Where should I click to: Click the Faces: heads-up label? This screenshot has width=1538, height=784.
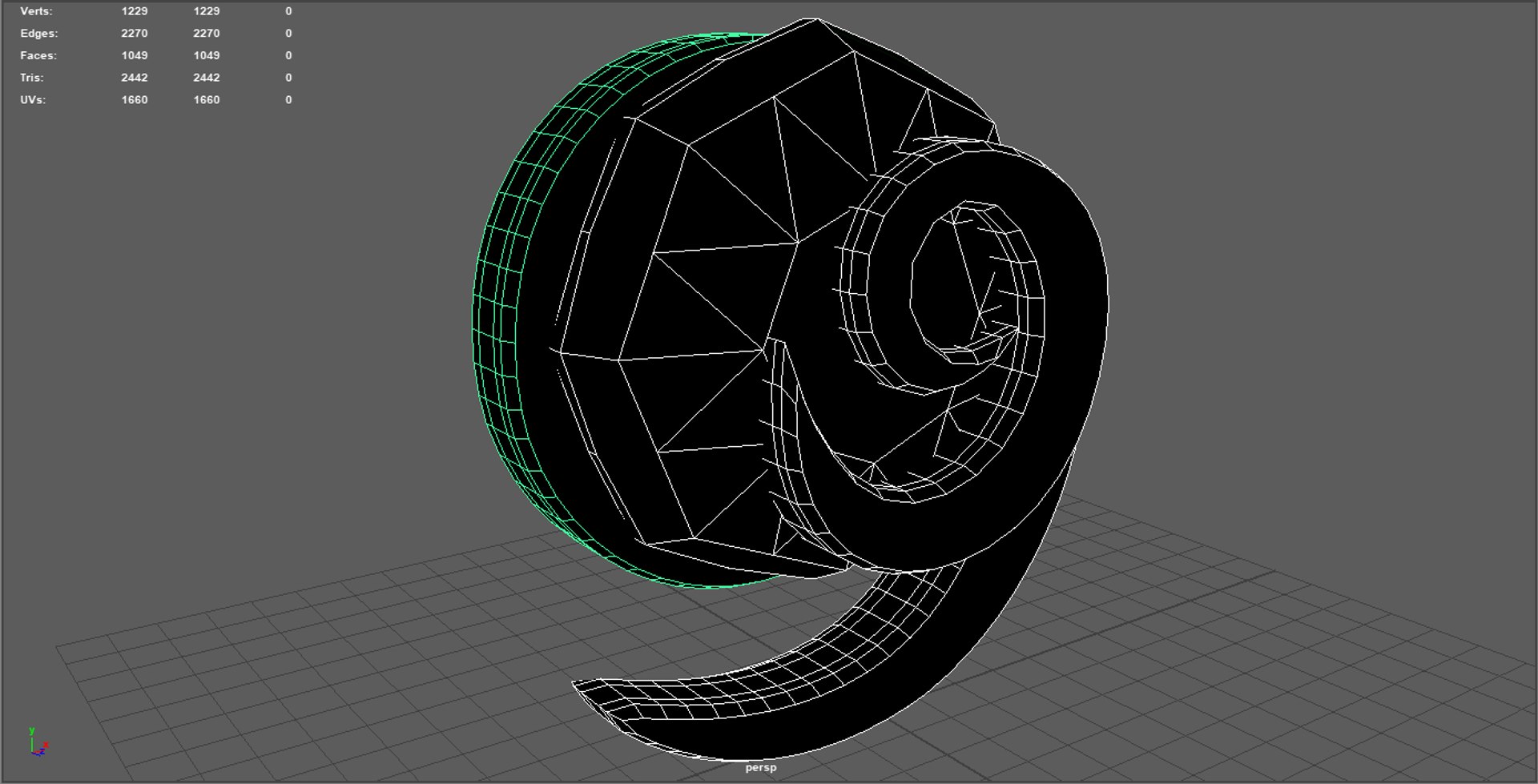point(38,55)
